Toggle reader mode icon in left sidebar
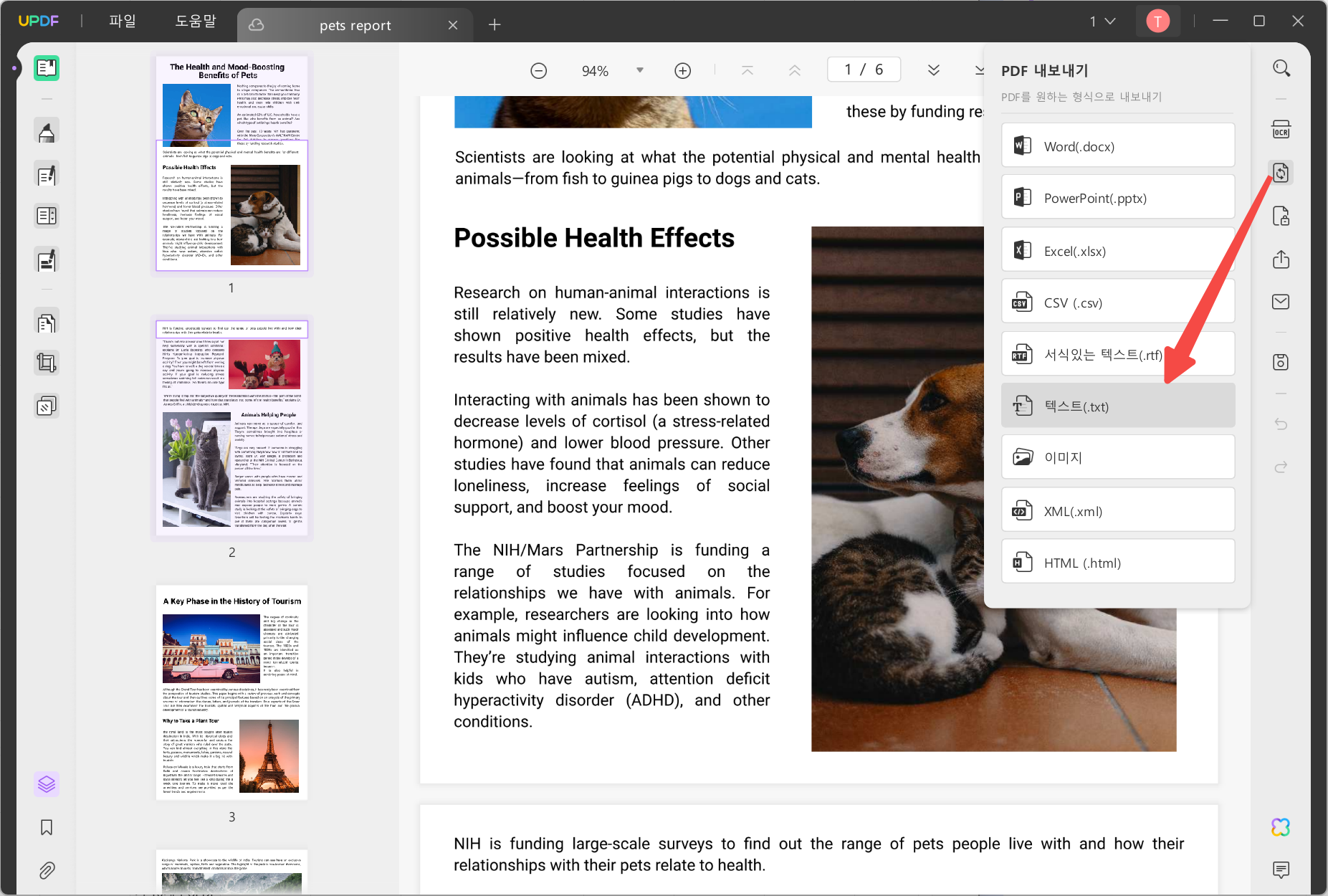This screenshot has width=1328, height=896. (47, 68)
